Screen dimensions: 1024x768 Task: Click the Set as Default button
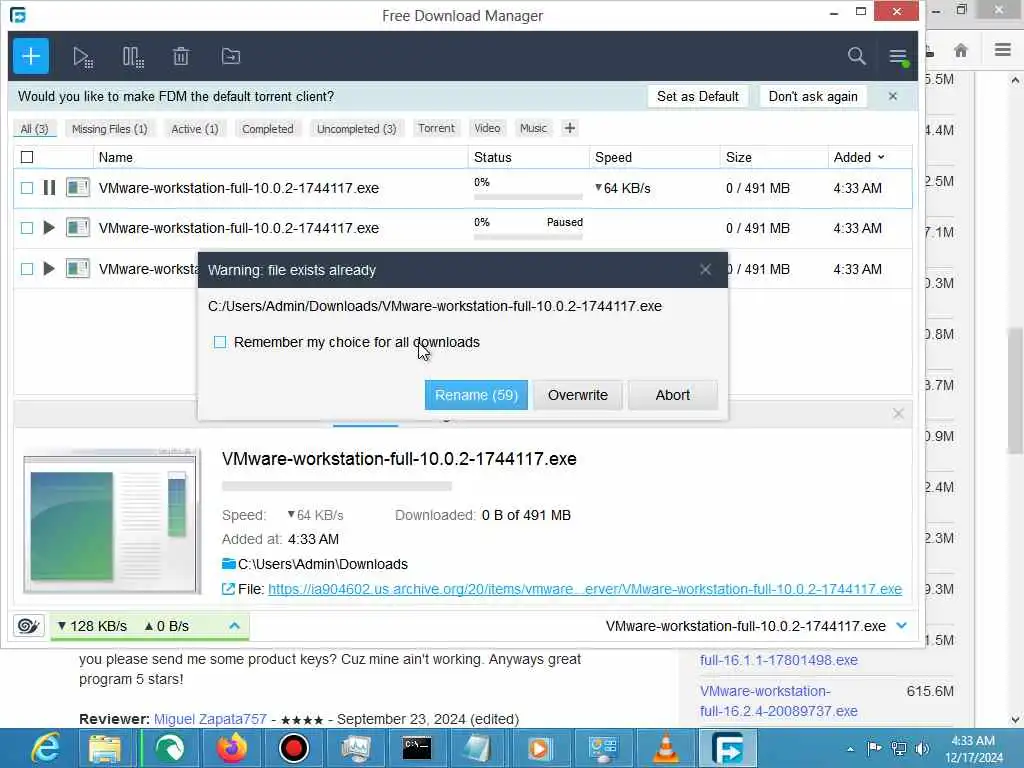coord(697,97)
